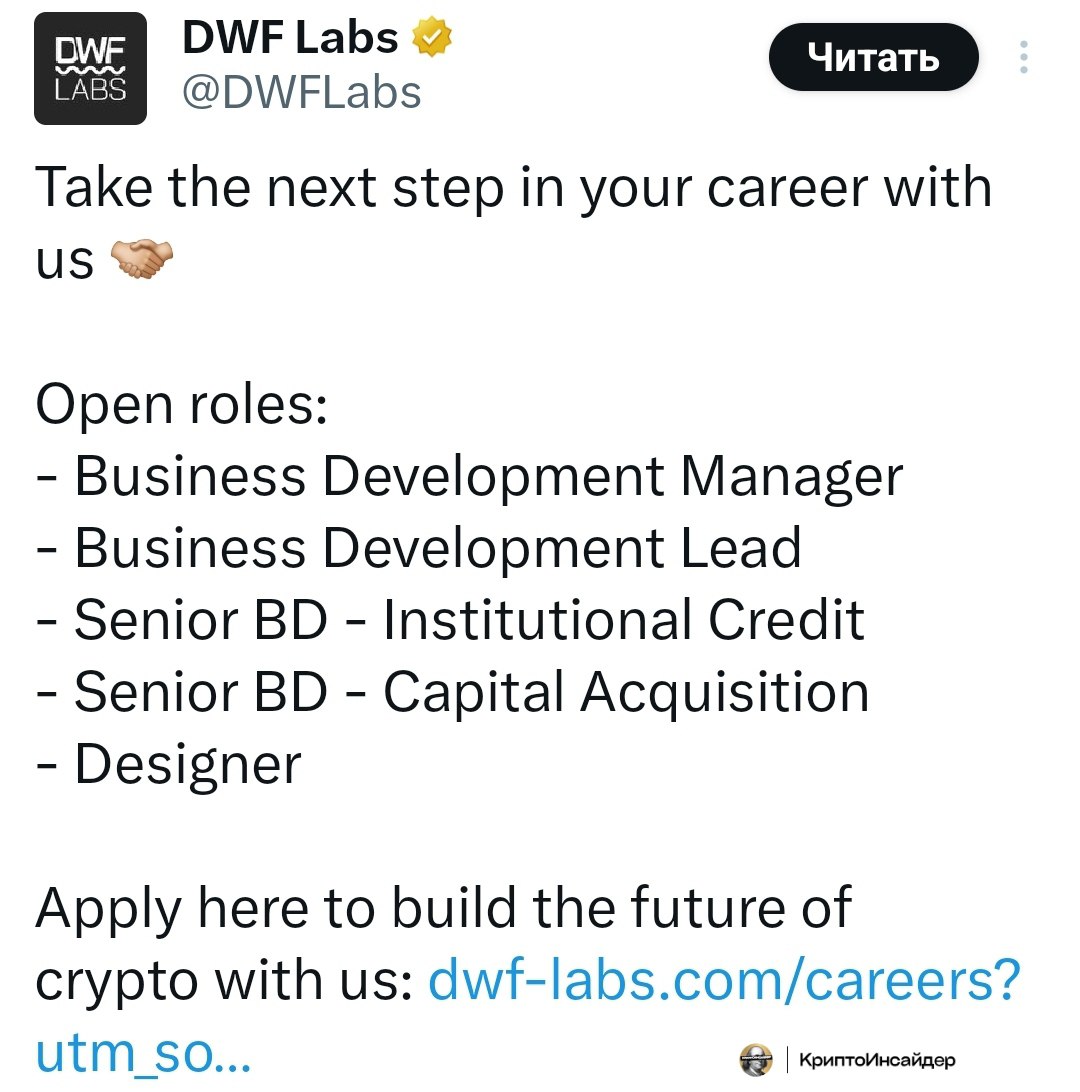Click the 'Open roles:' heading text
Image resolution: width=1080 pixels, height=1092 pixels.
click(181, 404)
